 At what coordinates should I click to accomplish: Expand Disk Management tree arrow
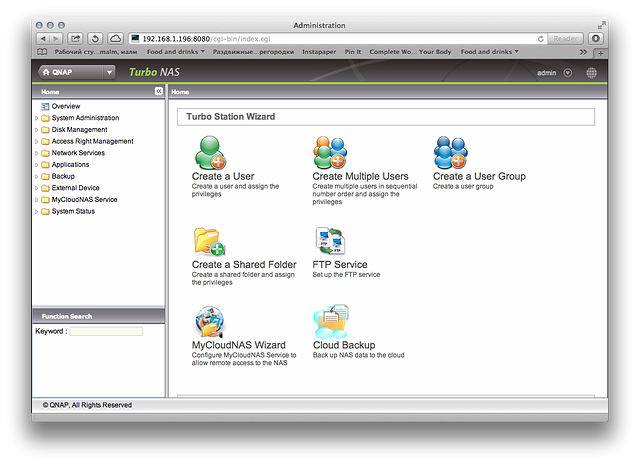[36, 130]
